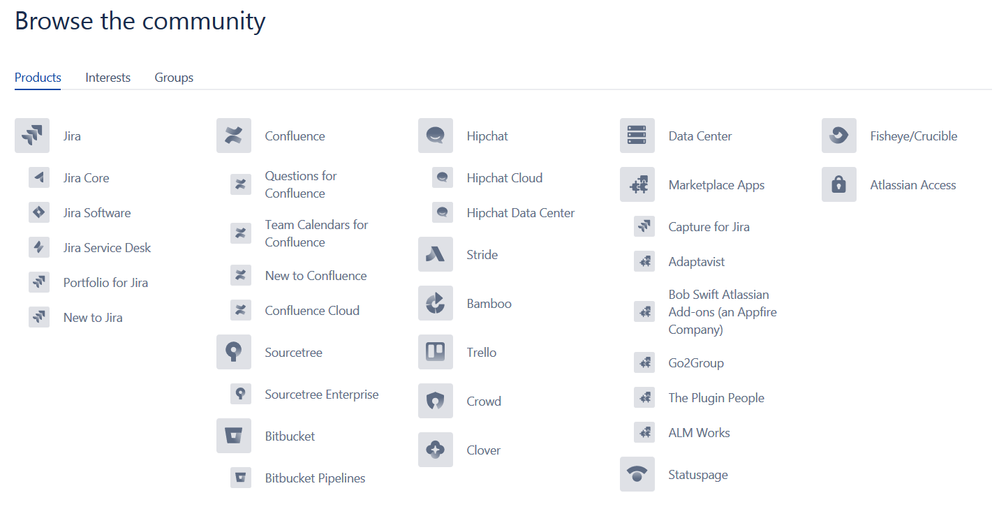Image resolution: width=999 pixels, height=514 pixels.
Task: Click the Confluence product icon
Action: pyautogui.click(x=234, y=136)
